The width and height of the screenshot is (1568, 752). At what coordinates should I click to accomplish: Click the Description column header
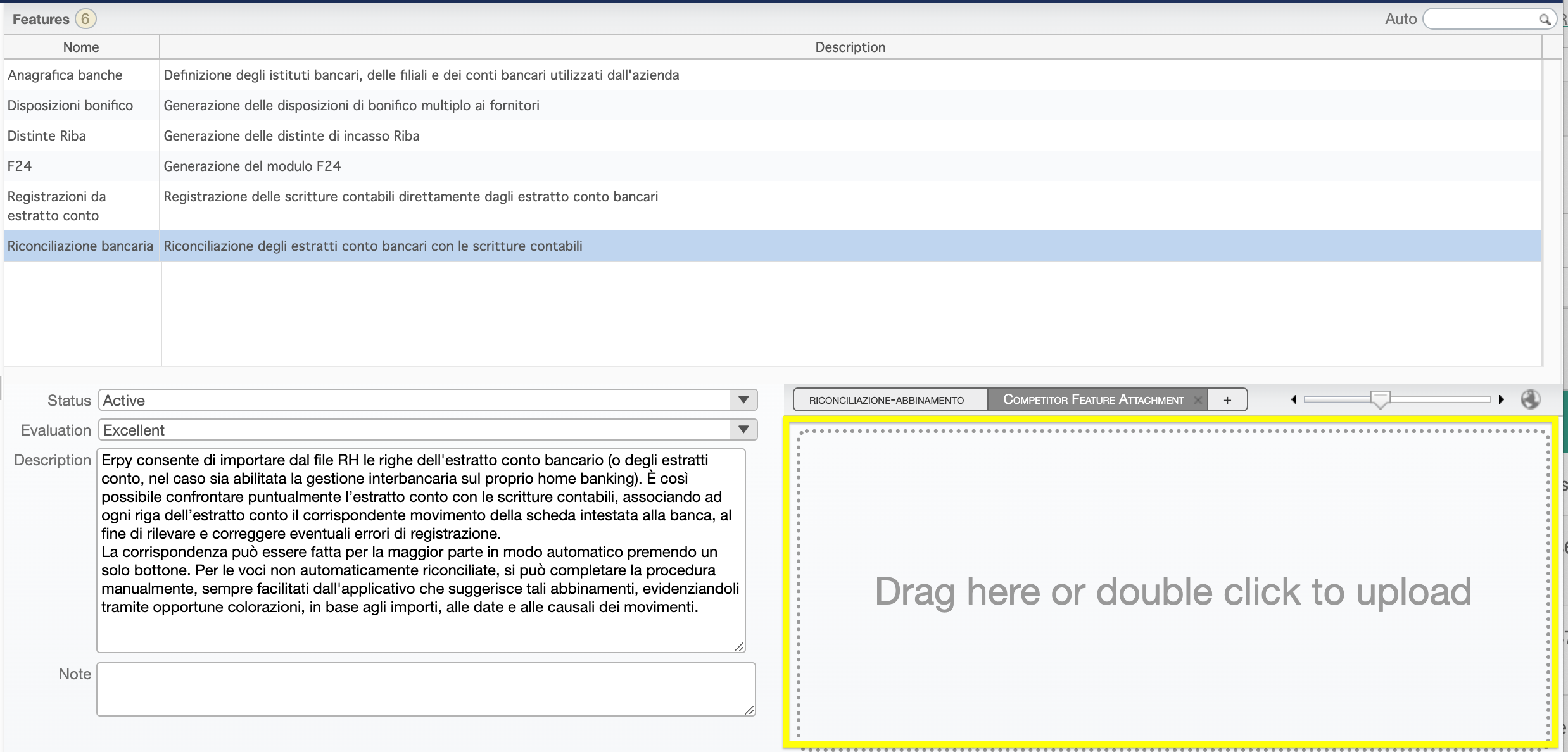click(850, 47)
